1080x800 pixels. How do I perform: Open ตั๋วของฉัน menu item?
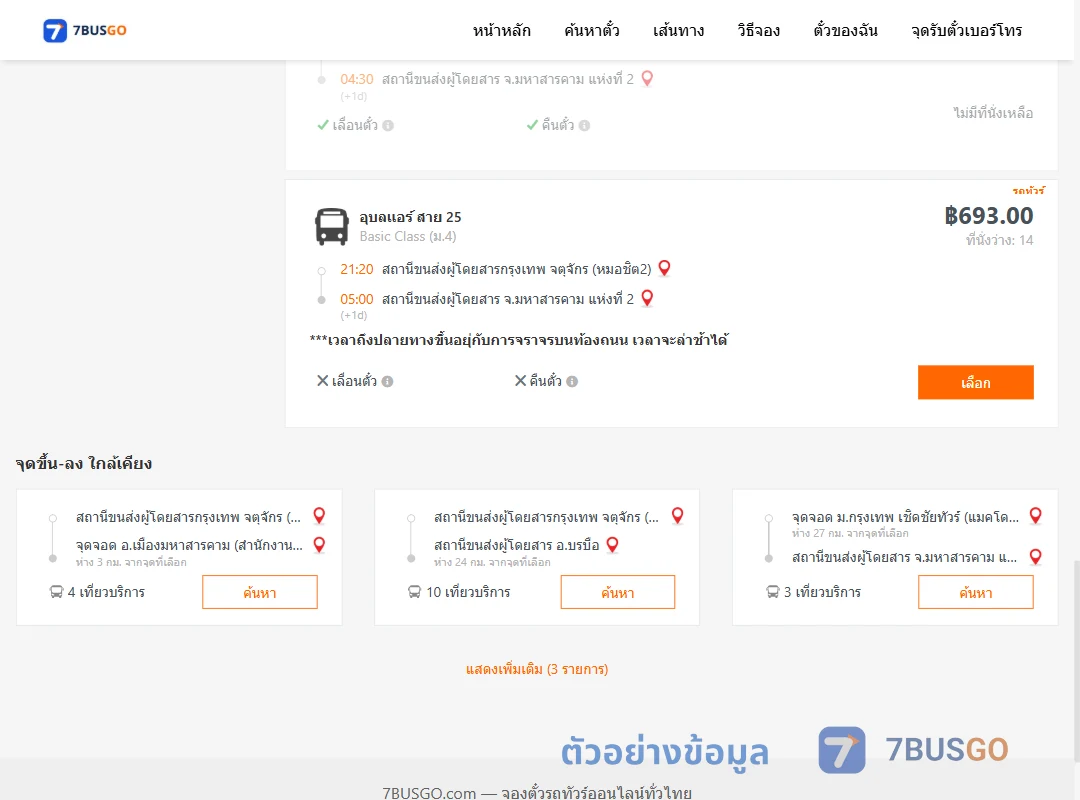click(845, 30)
